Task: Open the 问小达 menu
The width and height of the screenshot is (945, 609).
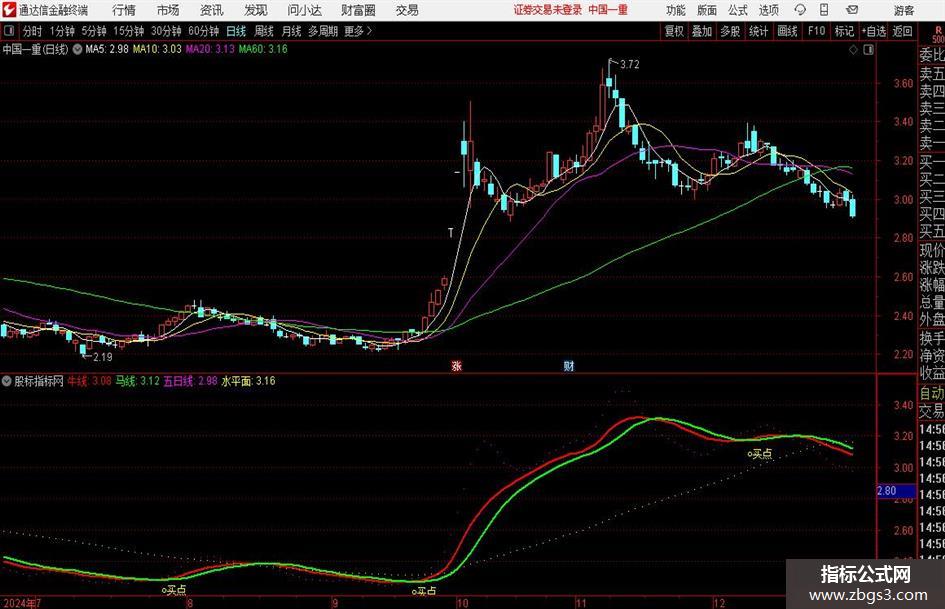Action: coord(304,10)
